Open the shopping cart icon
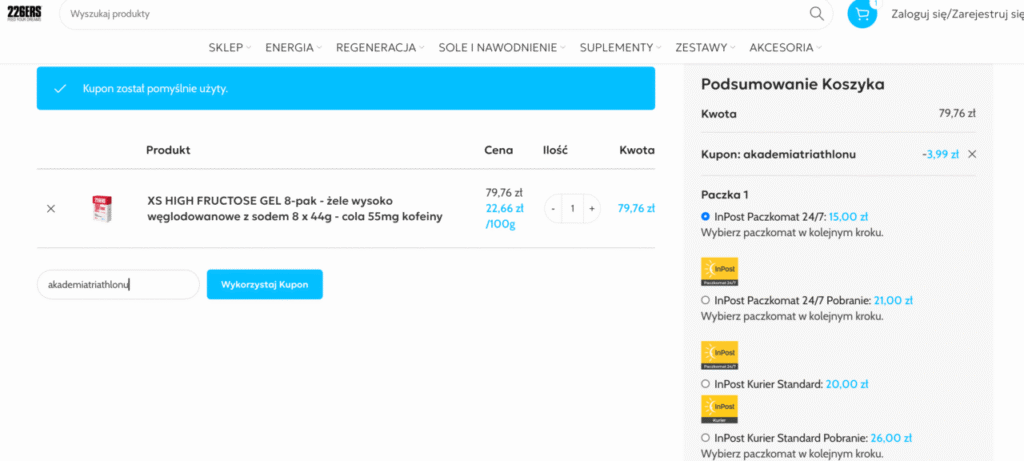Viewport: 1024px width, 461px height. 861,14
